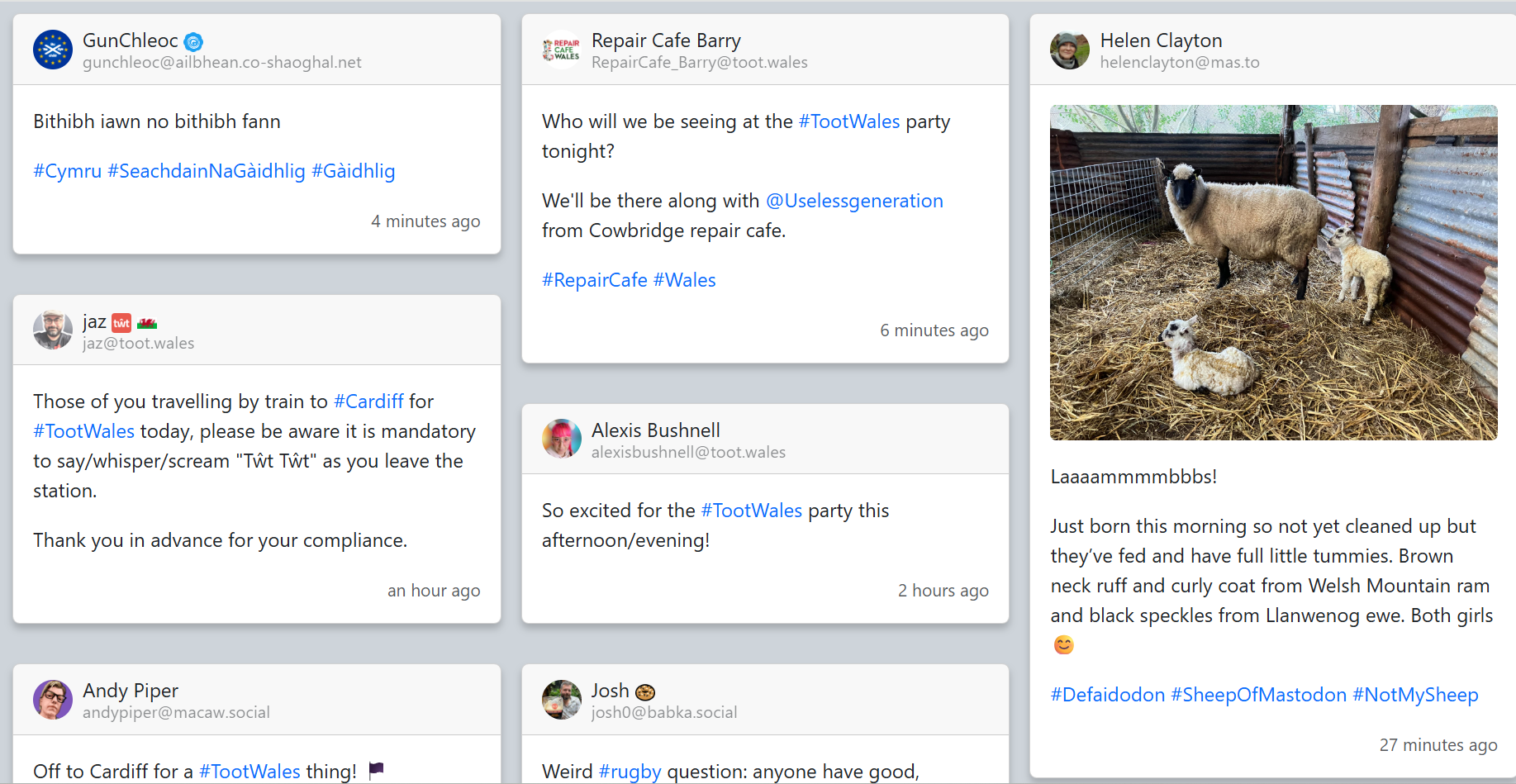Image resolution: width=1516 pixels, height=784 pixels.
Task: Click the #Cardiff hashtag in jaz's post
Action: point(368,402)
